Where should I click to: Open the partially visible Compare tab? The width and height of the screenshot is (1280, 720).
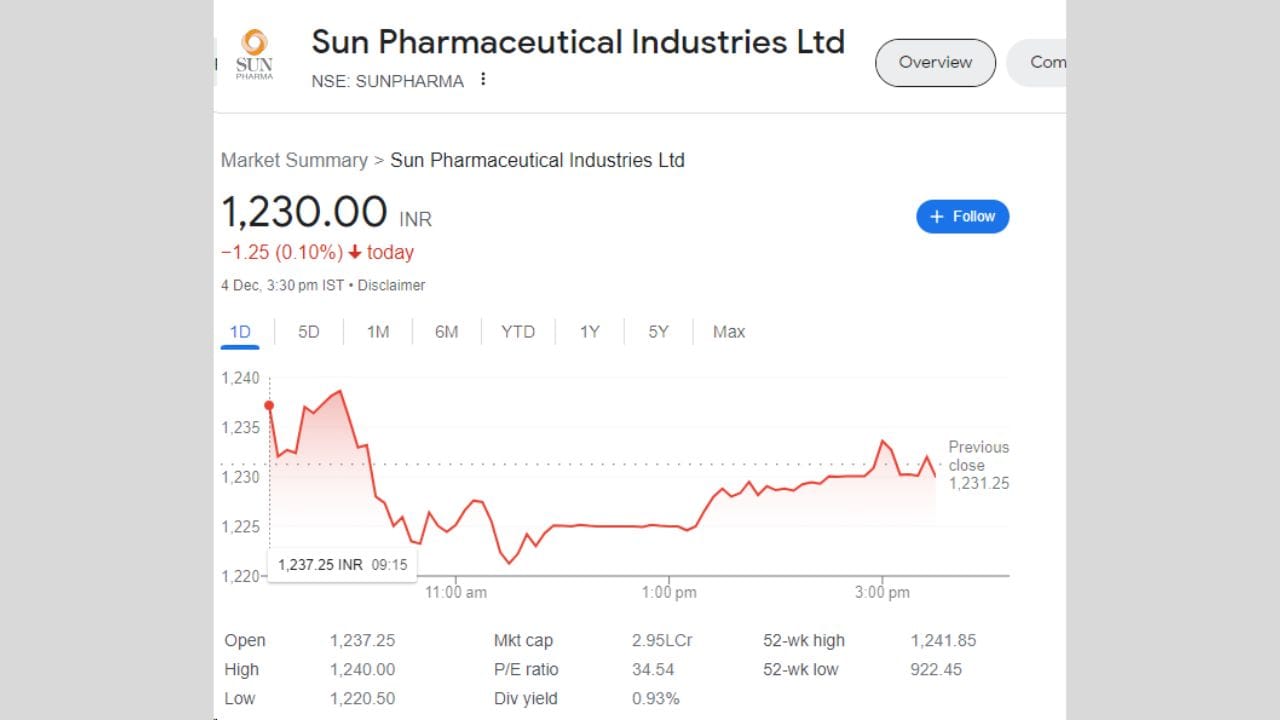coord(1048,62)
